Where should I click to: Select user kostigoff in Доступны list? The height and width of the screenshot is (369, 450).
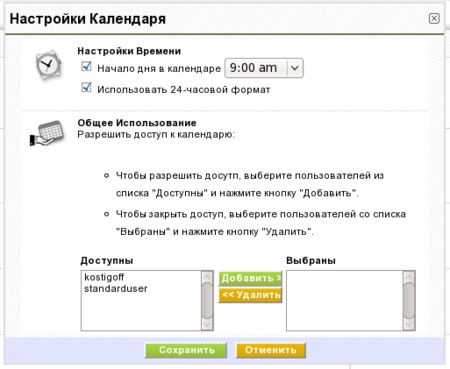tap(104, 277)
